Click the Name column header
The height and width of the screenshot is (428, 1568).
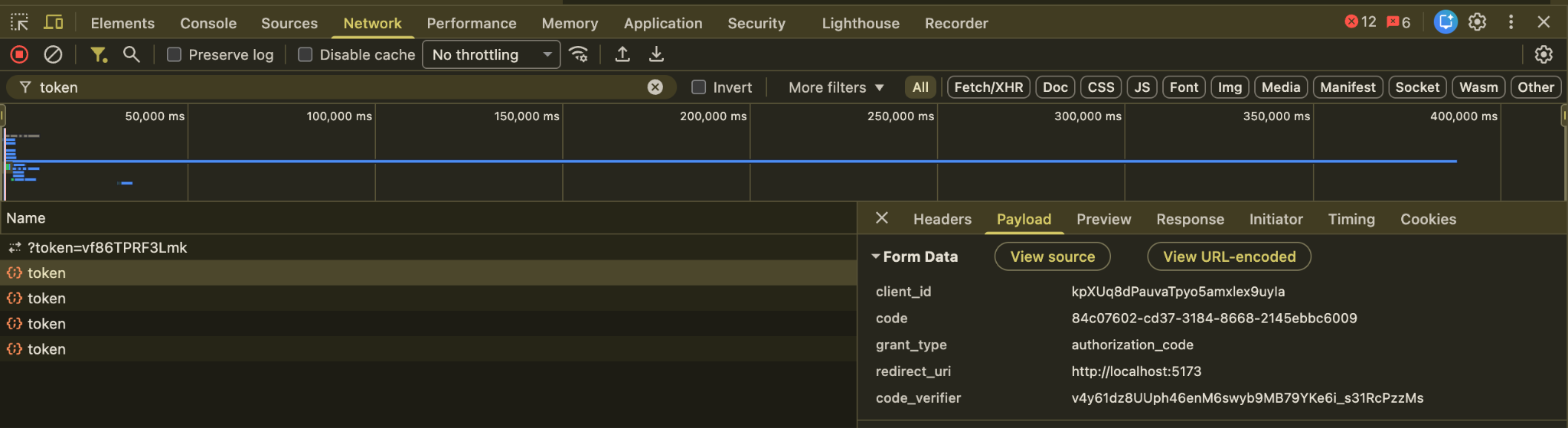point(428,218)
